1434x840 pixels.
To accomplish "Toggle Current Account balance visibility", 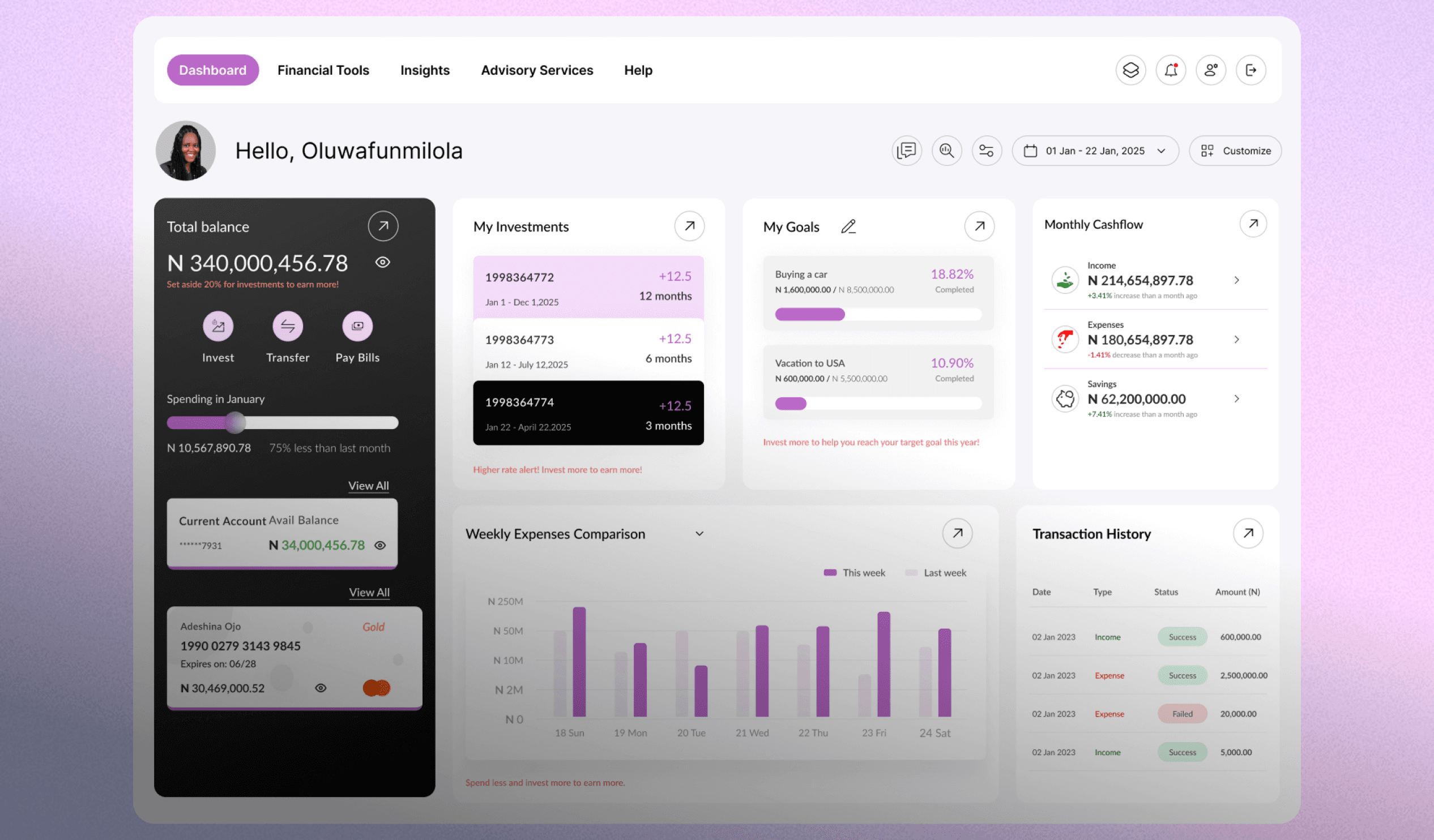I will [380, 546].
